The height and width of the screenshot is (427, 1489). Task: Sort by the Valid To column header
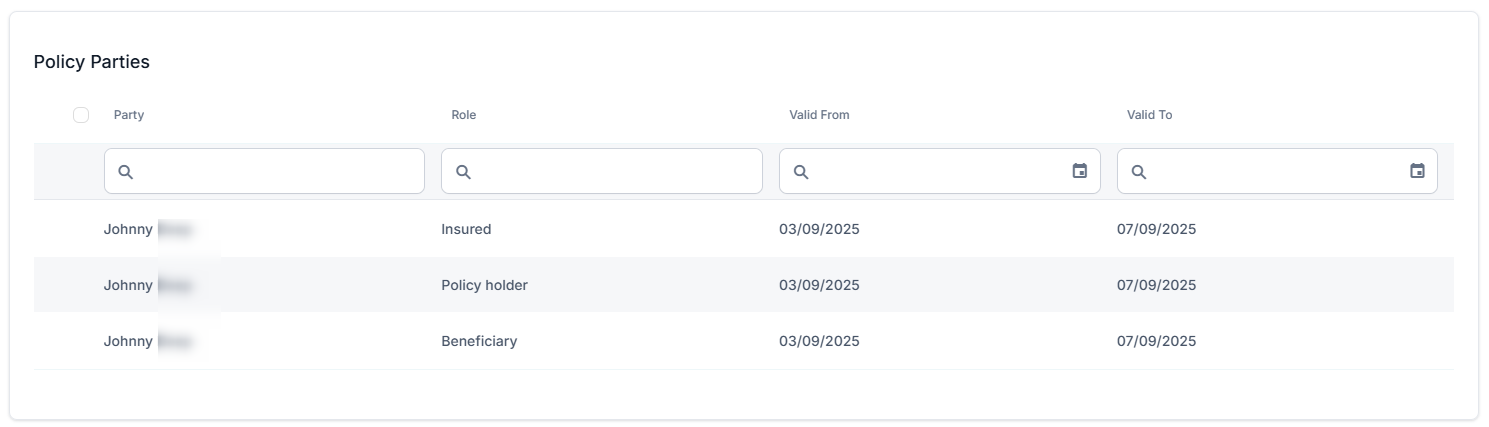pyautogui.click(x=1149, y=115)
